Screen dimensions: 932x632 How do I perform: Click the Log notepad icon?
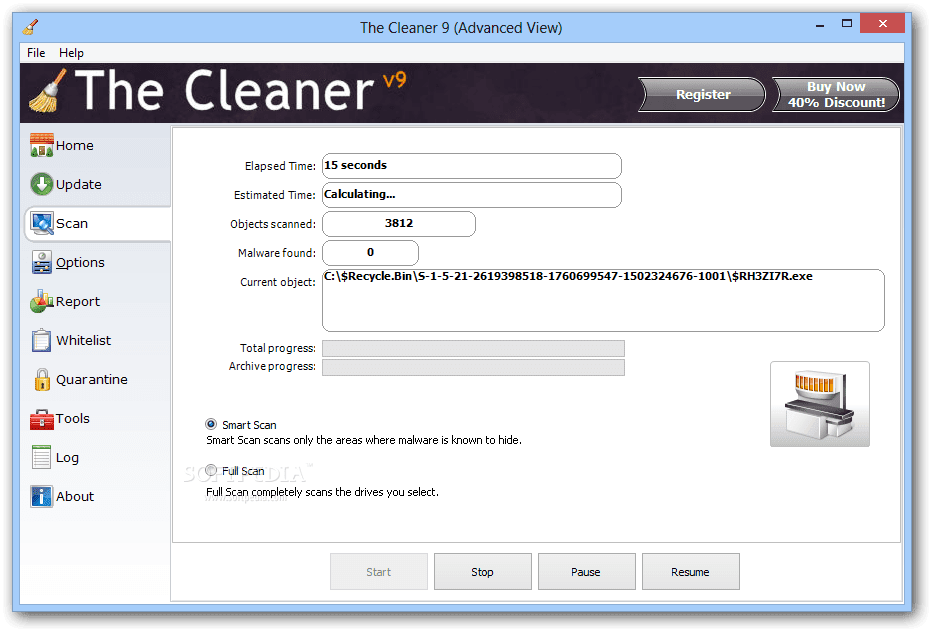[x=42, y=457]
